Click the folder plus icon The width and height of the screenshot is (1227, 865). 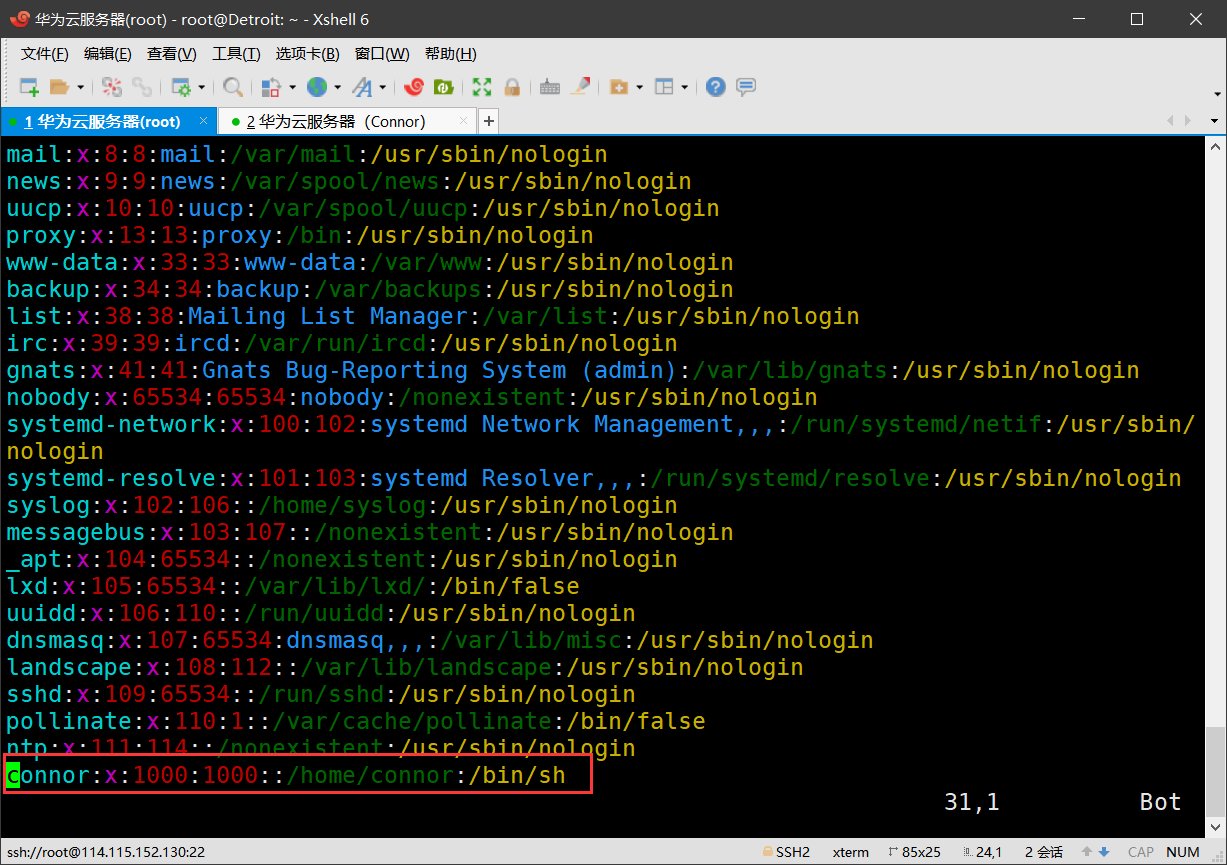pos(618,87)
